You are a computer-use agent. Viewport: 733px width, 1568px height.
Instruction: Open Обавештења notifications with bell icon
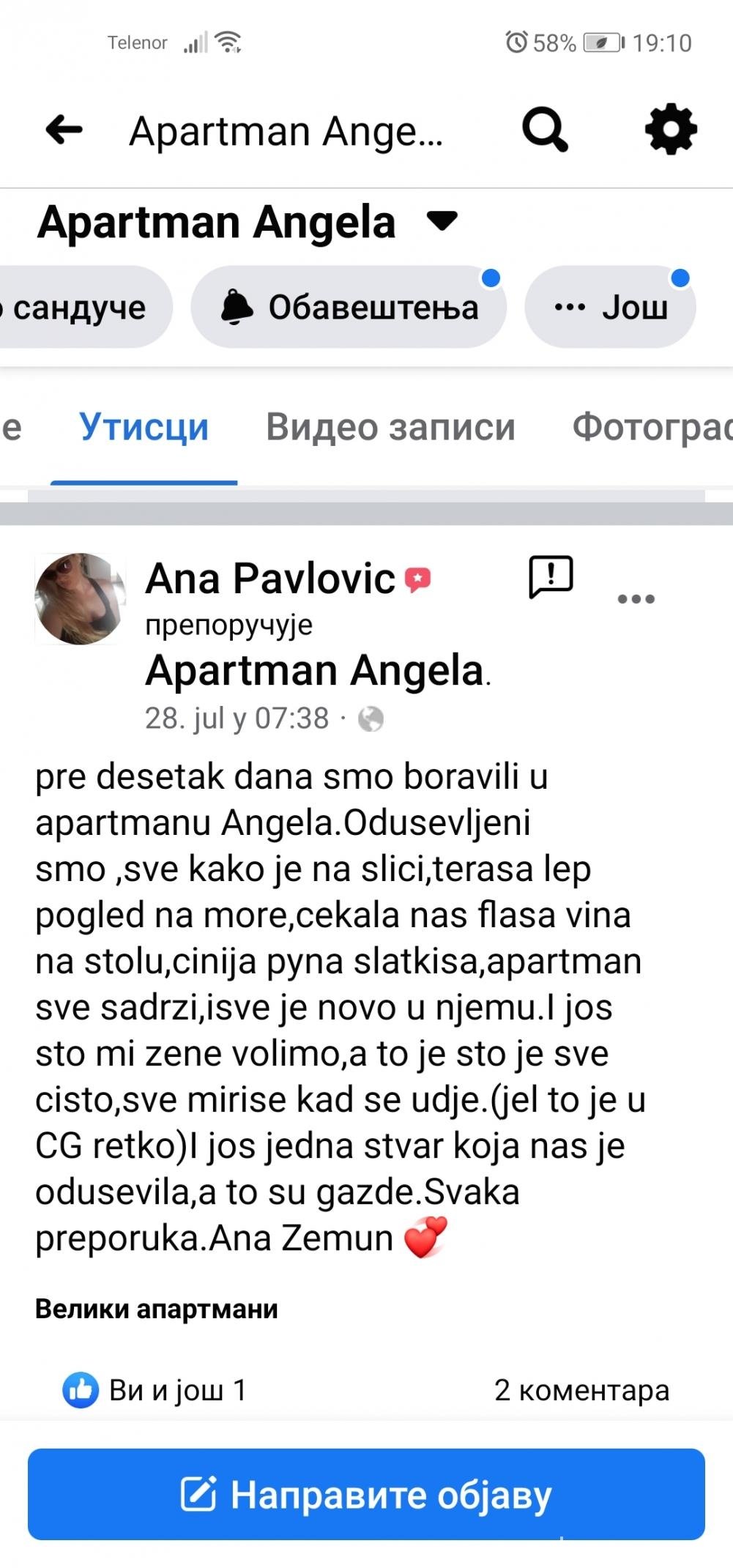(349, 307)
